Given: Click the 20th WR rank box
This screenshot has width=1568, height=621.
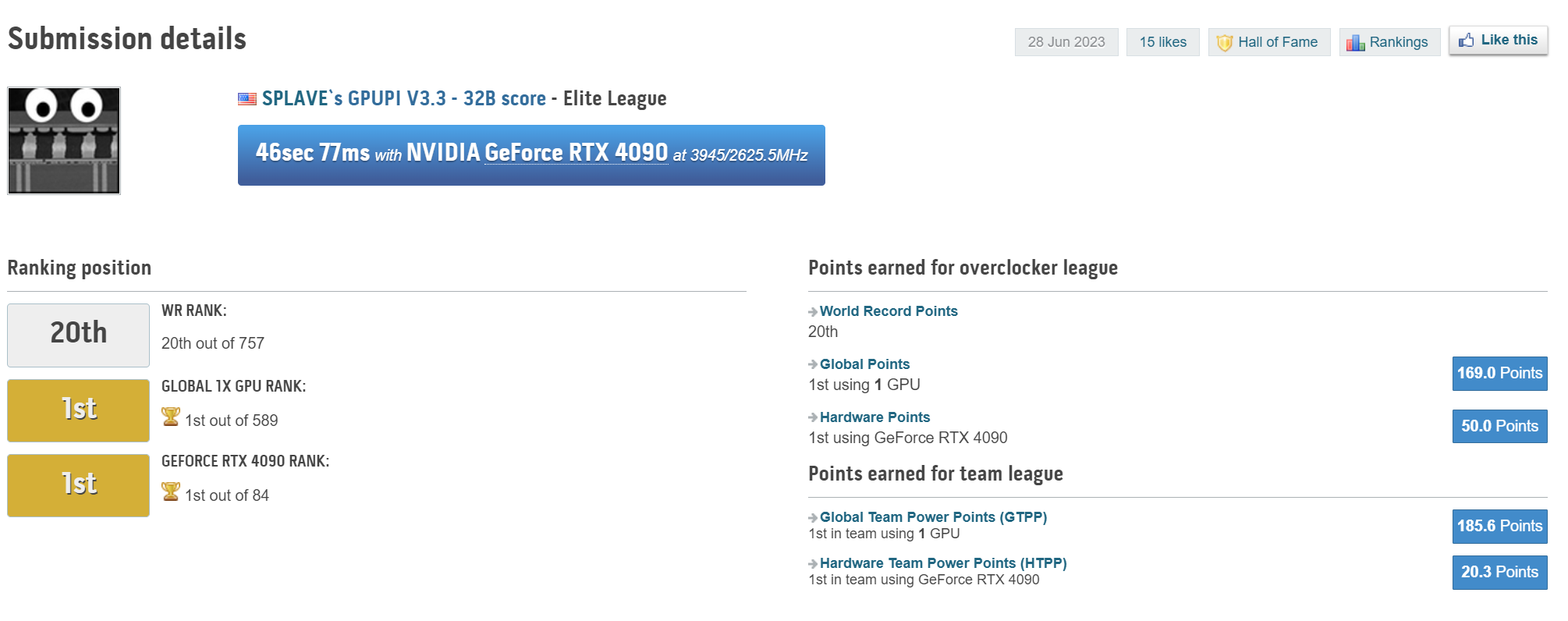Looking at the screenshot, I should 78,335.
